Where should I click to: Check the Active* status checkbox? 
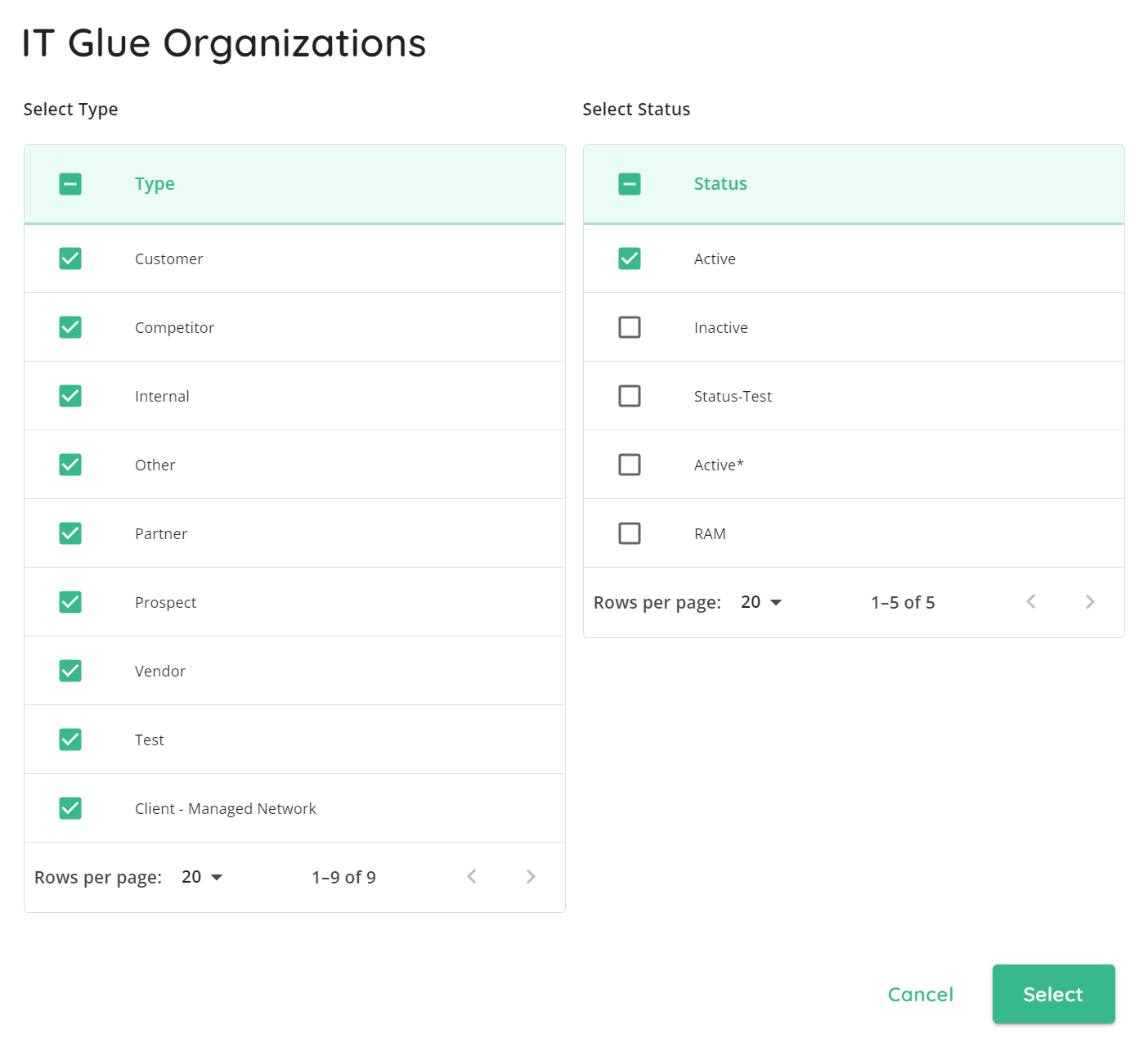(630, 465)
